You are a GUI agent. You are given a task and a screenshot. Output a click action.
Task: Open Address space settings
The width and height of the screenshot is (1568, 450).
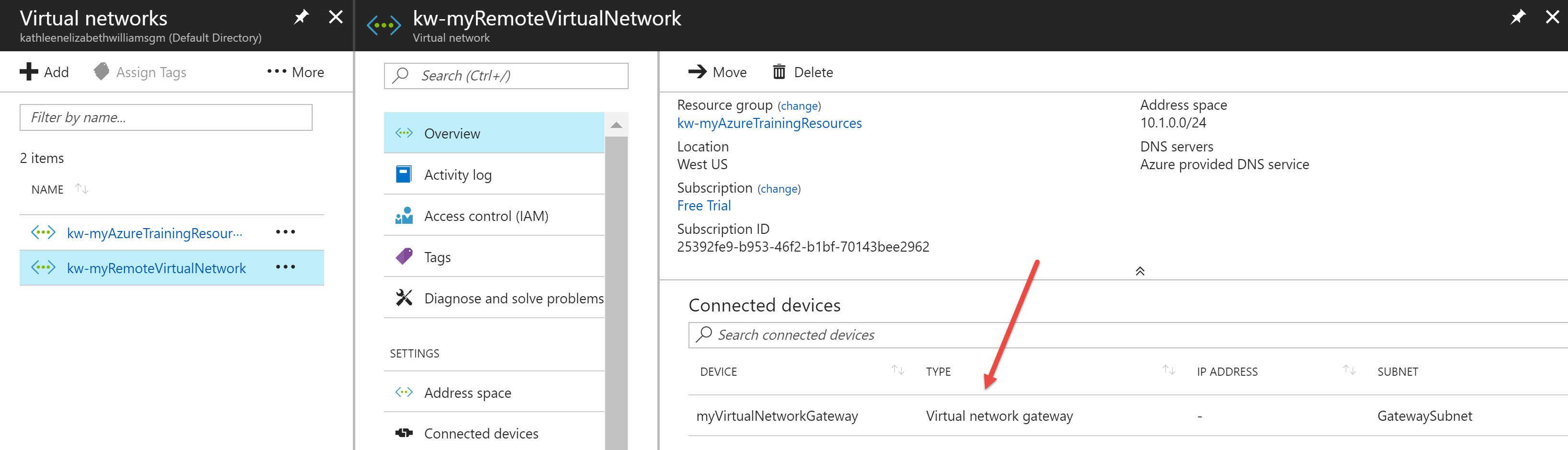point(494,392)
